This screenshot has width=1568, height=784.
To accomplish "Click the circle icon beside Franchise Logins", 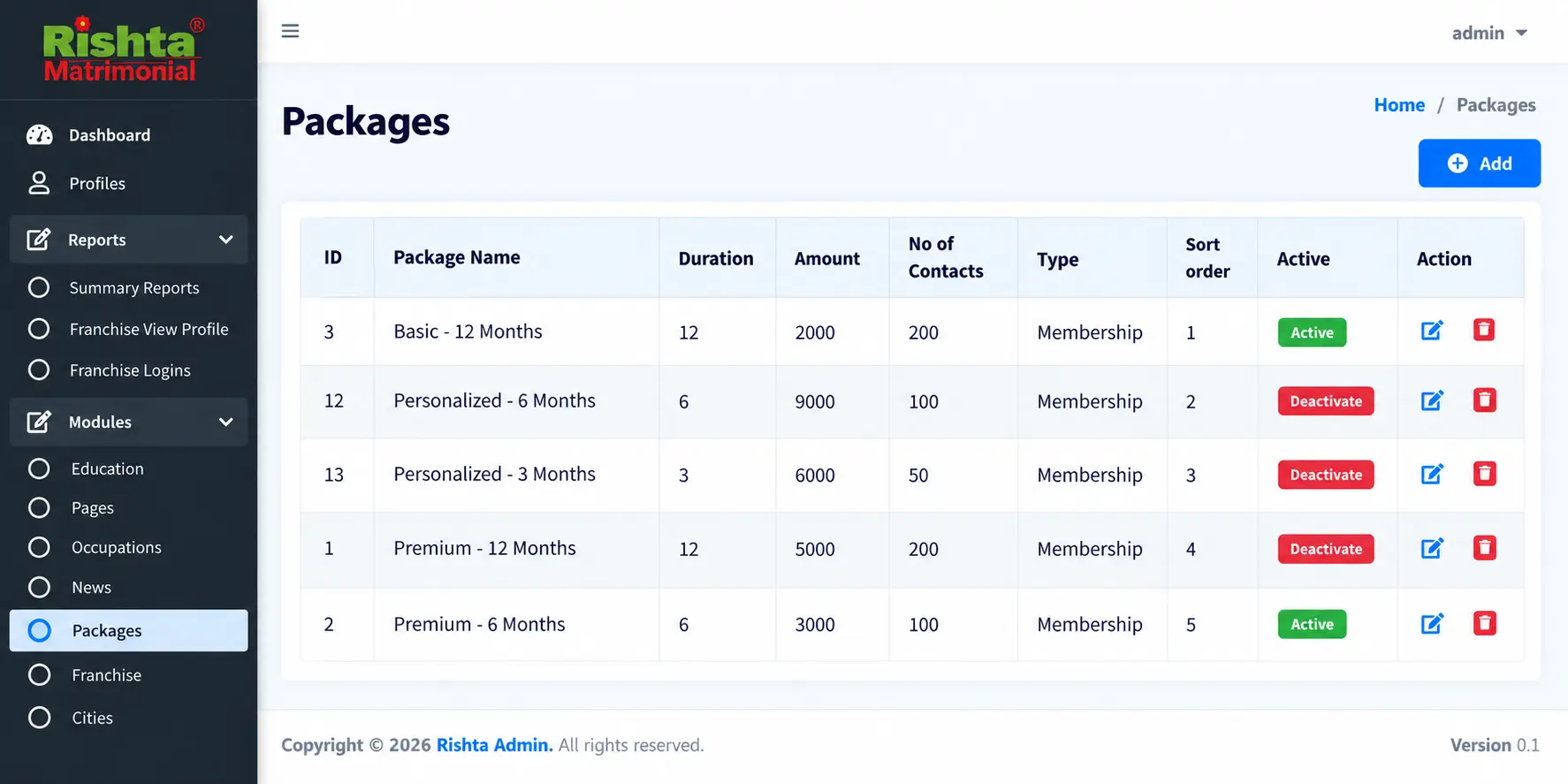I will click(39, 369).
